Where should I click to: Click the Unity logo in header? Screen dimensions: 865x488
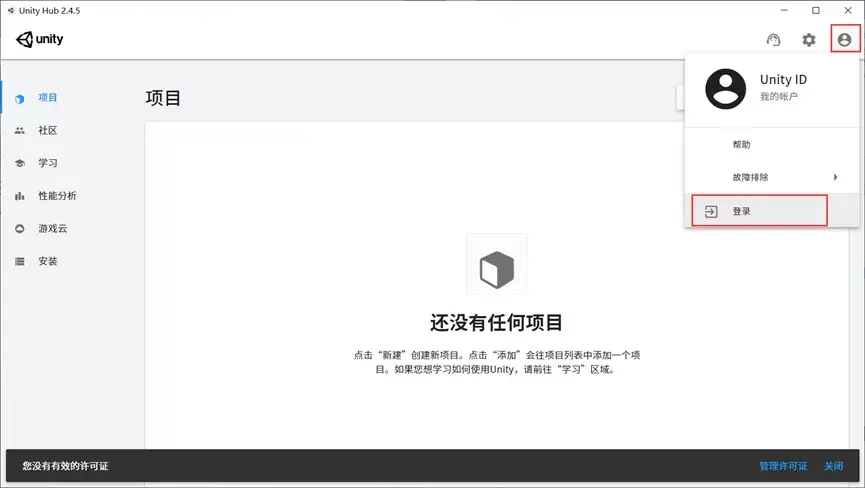[x=39, y=39]
